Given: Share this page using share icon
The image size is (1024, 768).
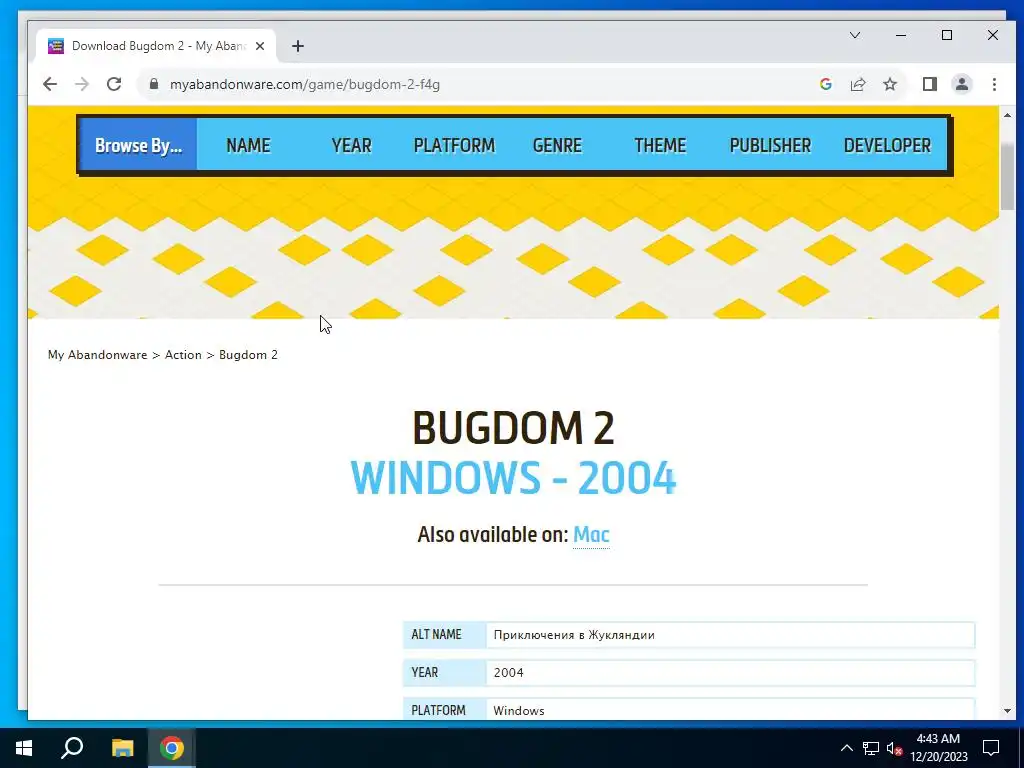Looking at the screenshot, I should click(x=857, y=84).
